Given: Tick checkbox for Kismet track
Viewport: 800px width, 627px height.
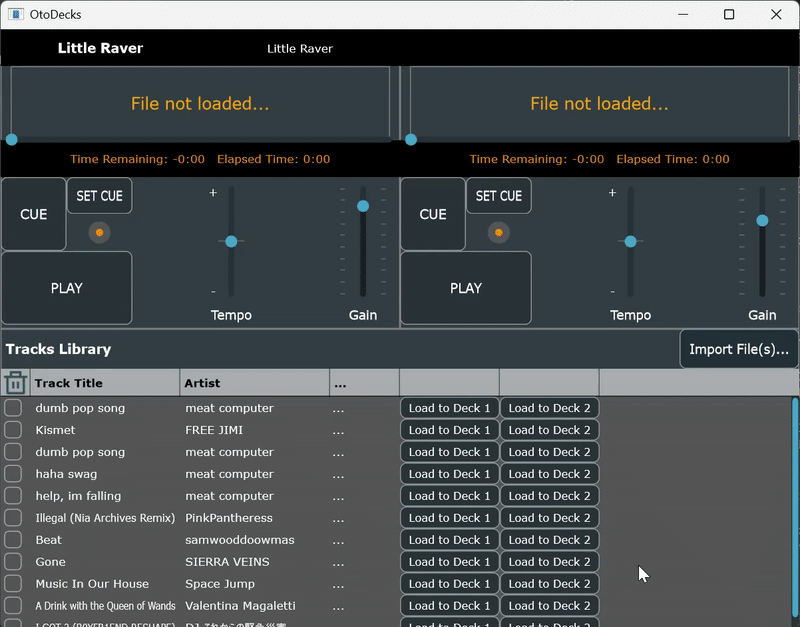Looking at the screenshot, I should pyautogui.click(x=13, y=430).
